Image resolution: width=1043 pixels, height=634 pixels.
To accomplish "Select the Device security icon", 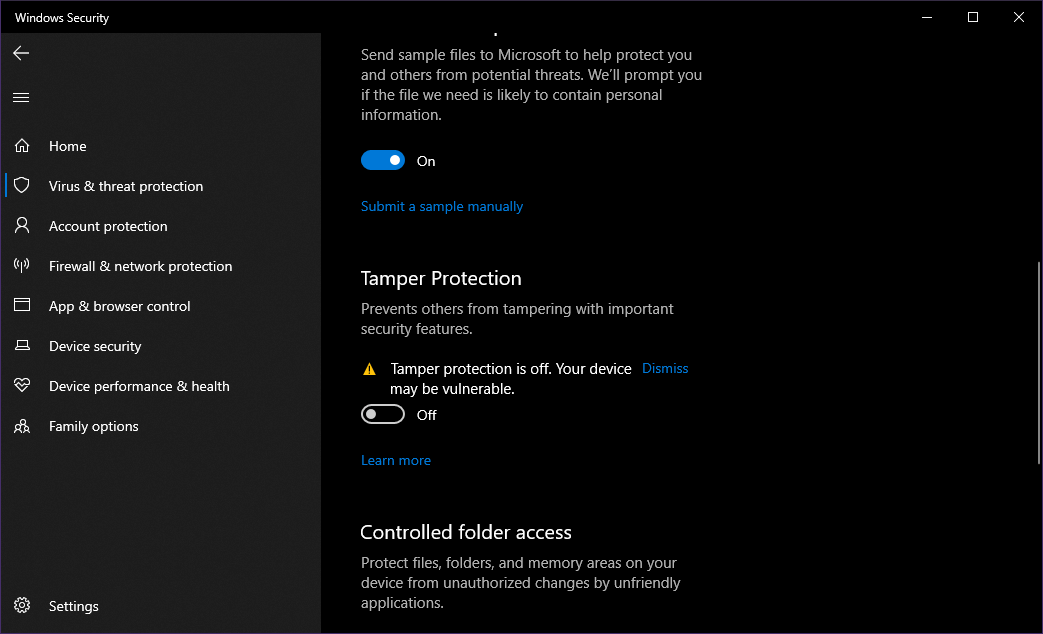I will pos(21,345).
